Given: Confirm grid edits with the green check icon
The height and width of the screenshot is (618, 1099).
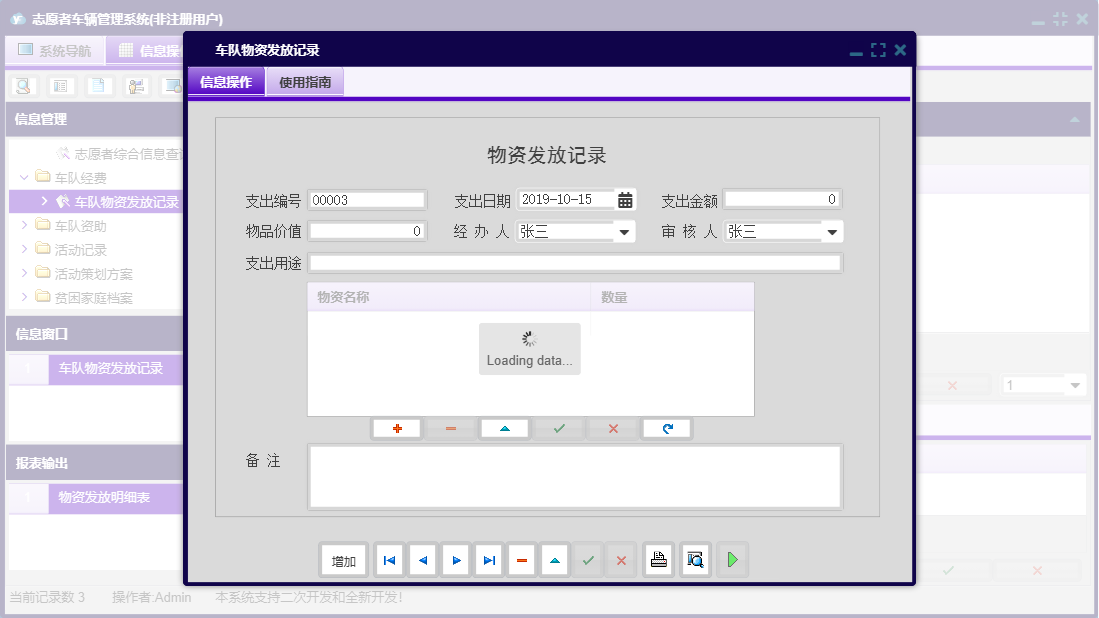Looking at the screenshot, I should point(558,428).
